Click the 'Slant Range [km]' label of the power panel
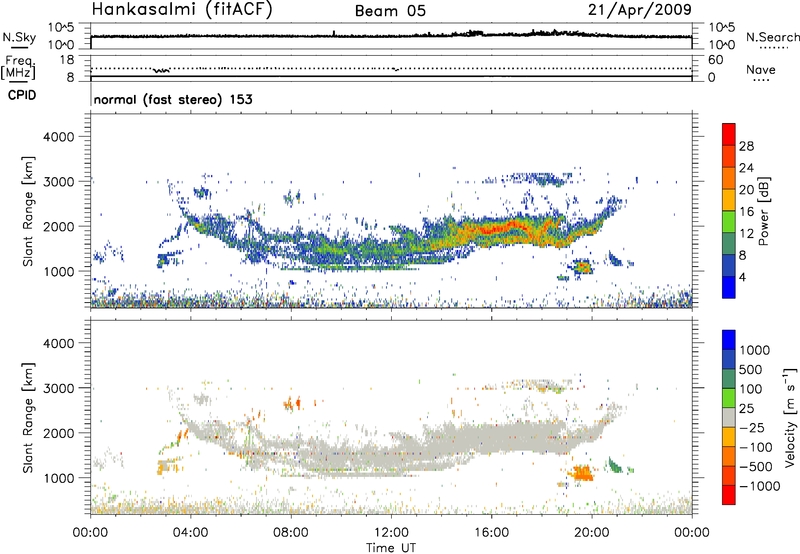This screenshot has width=800, height=554. (x=28, y=211)
